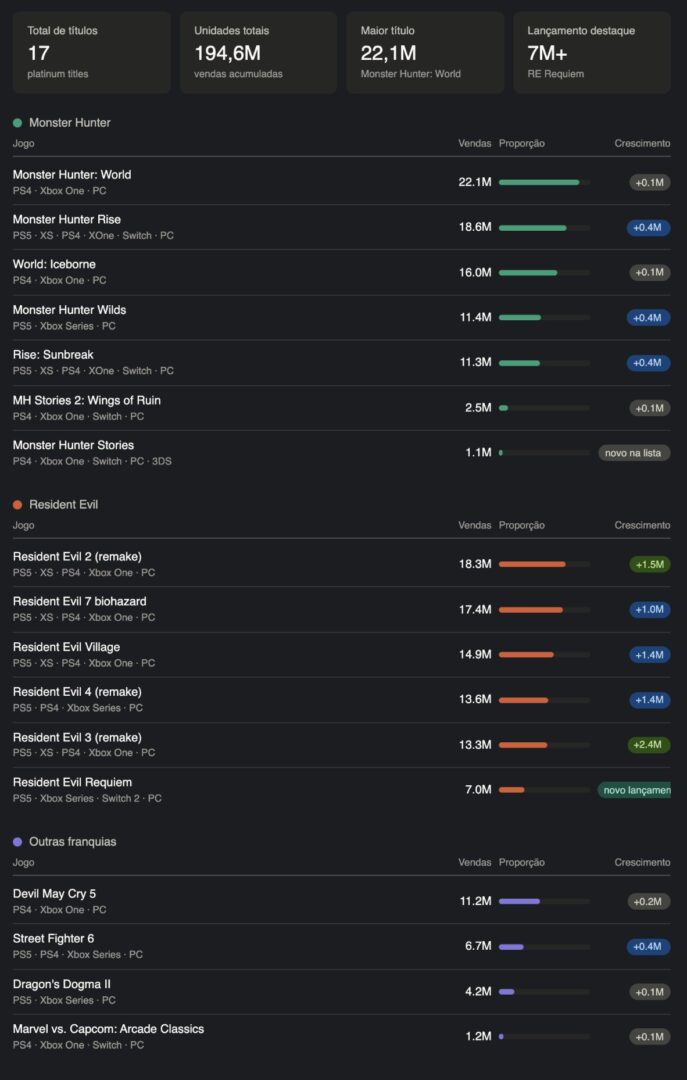
Task: Click the +0.1M badge for Monster Hunter: World
Action: pos(650,183)
